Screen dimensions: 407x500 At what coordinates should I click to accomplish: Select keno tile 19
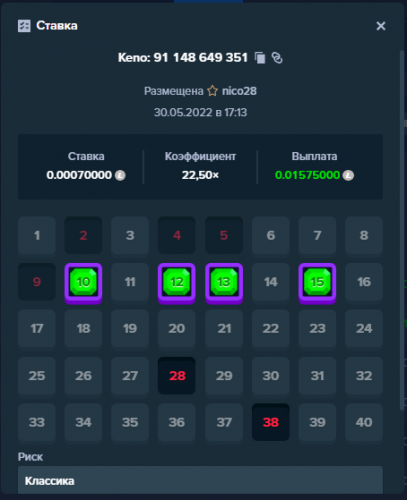point(130,329)
